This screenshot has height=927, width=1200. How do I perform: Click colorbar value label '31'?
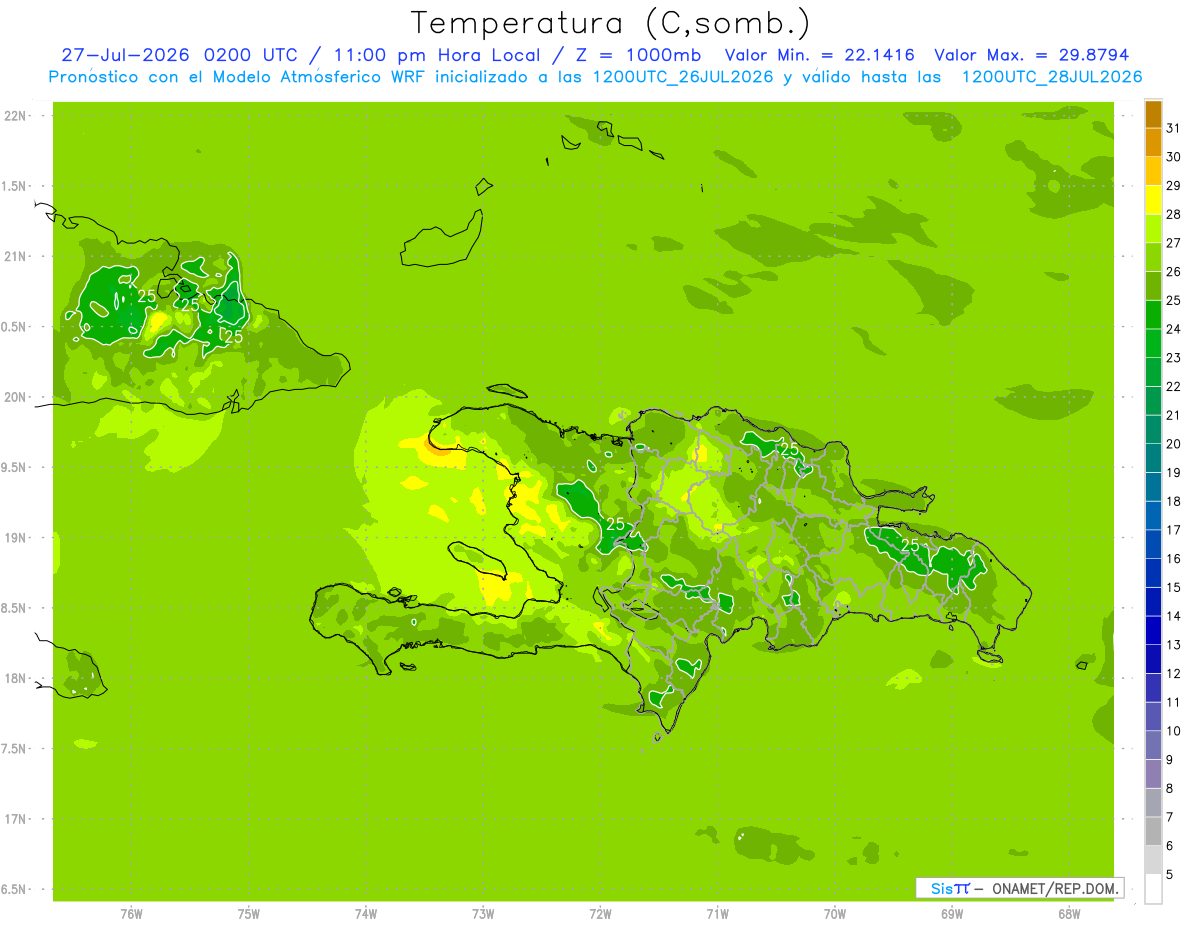click(x=1174, y=129)
